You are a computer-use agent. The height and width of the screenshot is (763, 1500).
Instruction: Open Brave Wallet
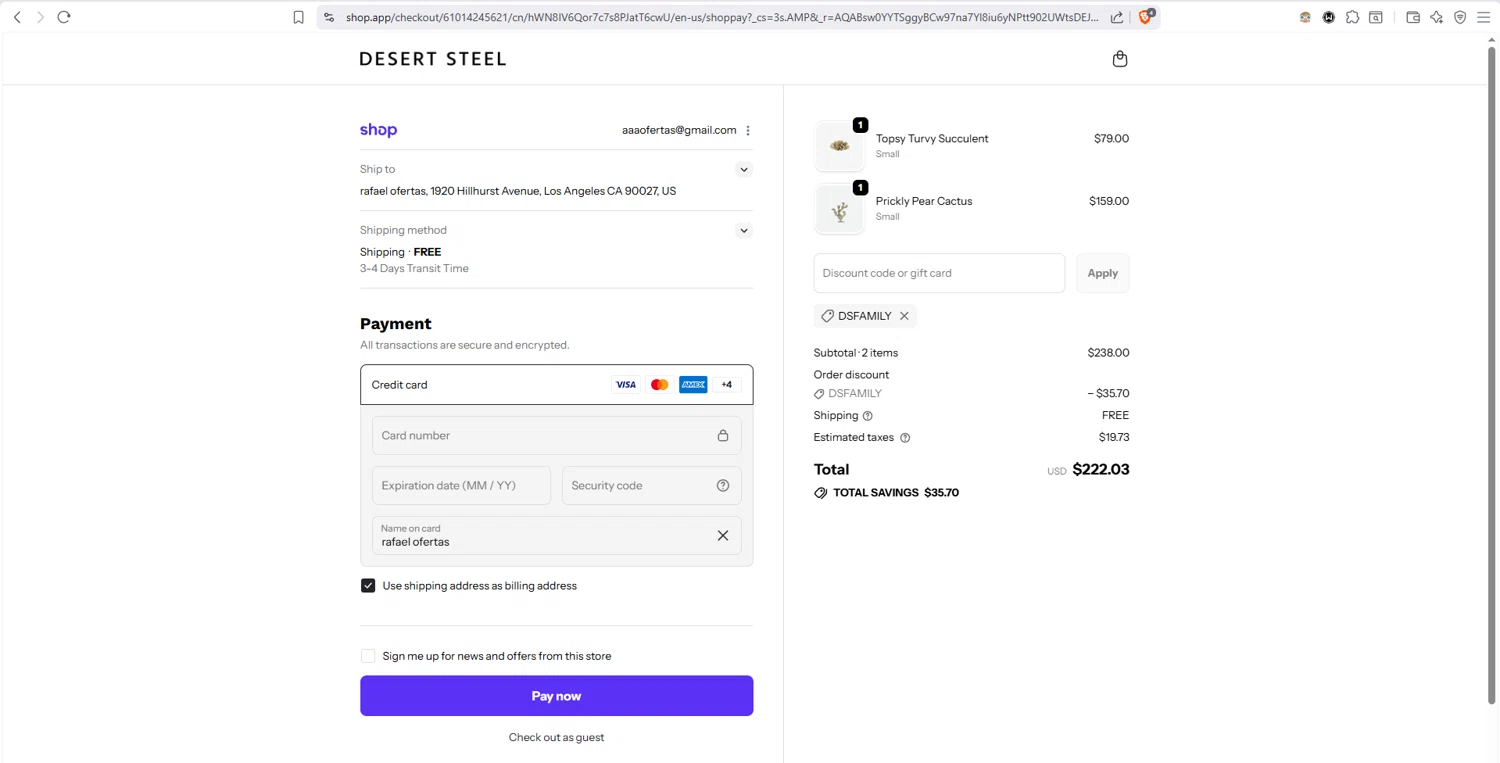pyautogui.click(x=1413, y=17)
